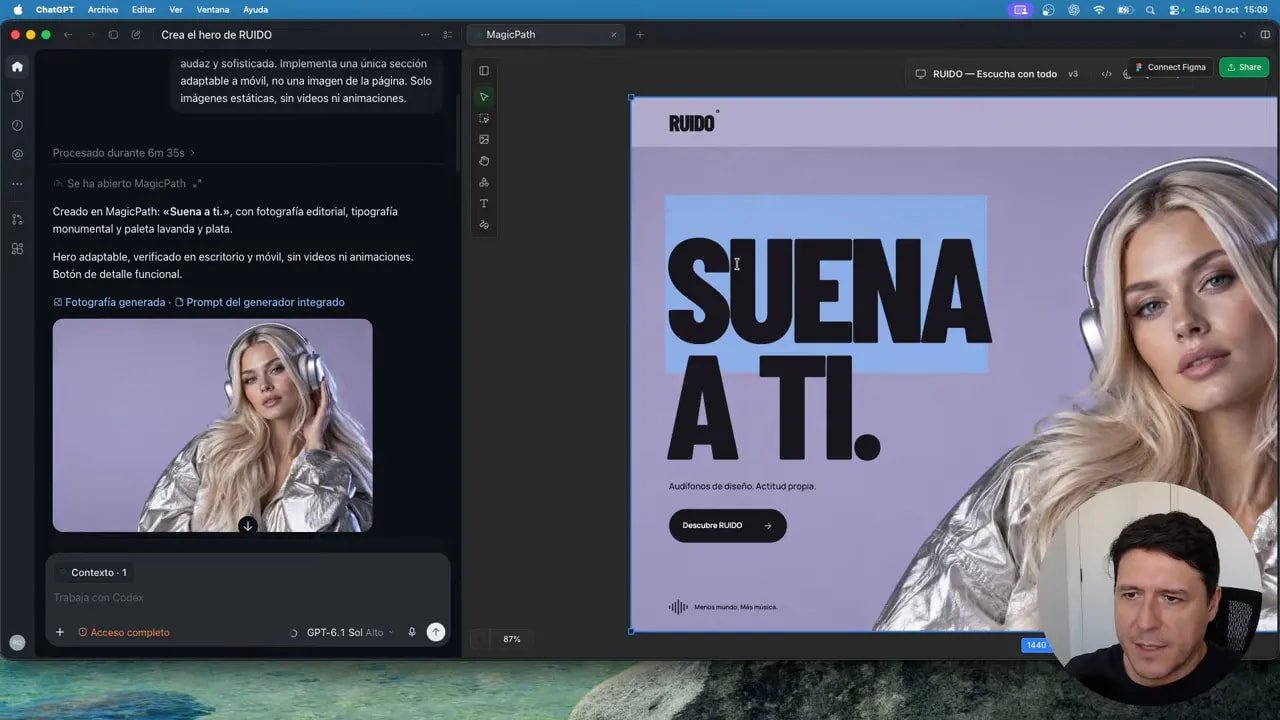Screen dimensions: 1280x720
Task: Open the 87% zoom level control
Action: pyautogui.click(x=512, y=639)
